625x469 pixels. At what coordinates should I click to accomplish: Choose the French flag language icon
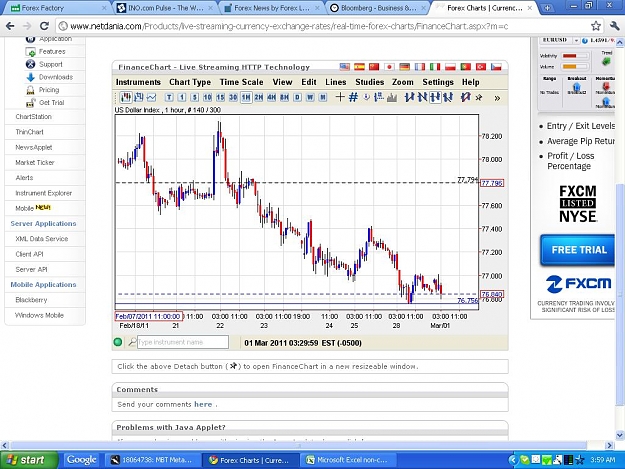click(x=419, y=67)
